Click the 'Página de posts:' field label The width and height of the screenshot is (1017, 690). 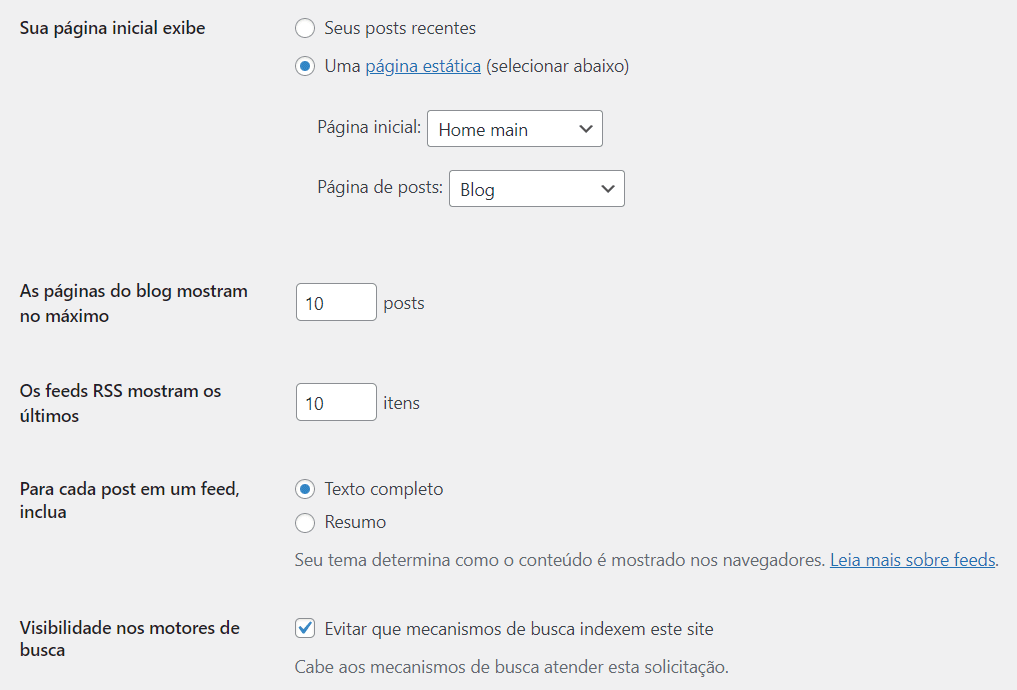[x=380, y=187]
